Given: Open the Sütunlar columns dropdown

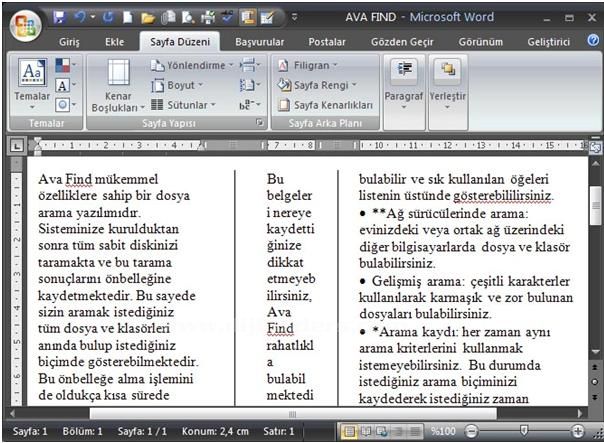Looking at the screenshot, I should coord(183,105).
